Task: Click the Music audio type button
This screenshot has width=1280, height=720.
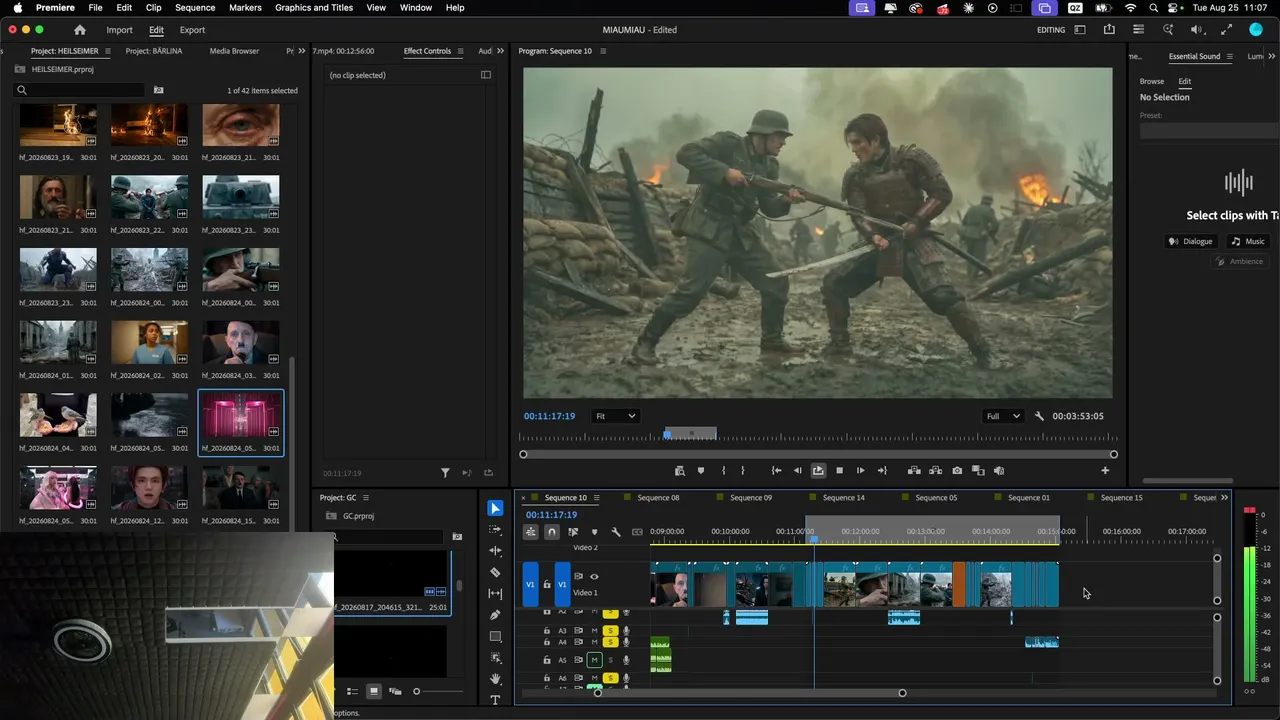Action: (1248, 241)
